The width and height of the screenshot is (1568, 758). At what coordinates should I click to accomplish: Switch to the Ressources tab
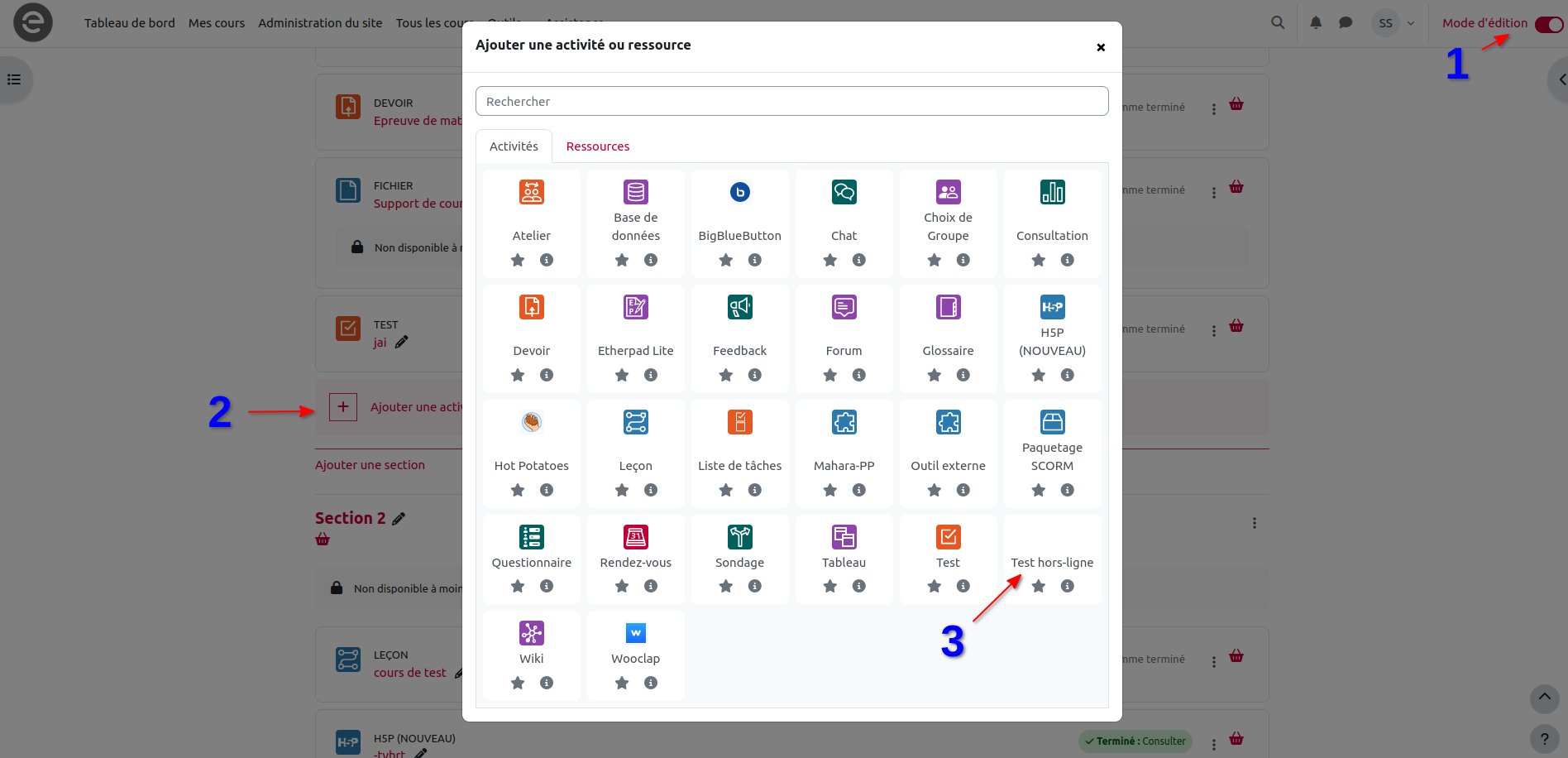click(597, 146)
